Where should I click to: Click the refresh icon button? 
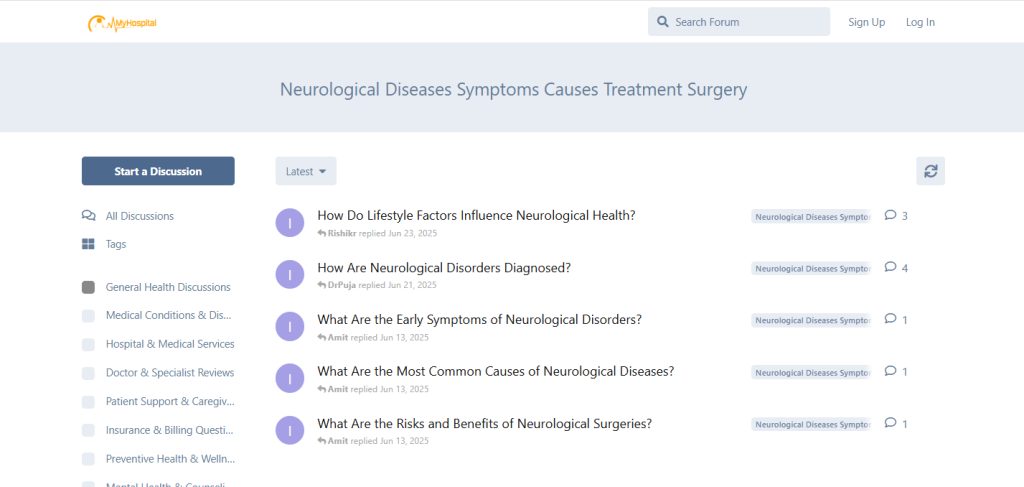click(930, 171)
